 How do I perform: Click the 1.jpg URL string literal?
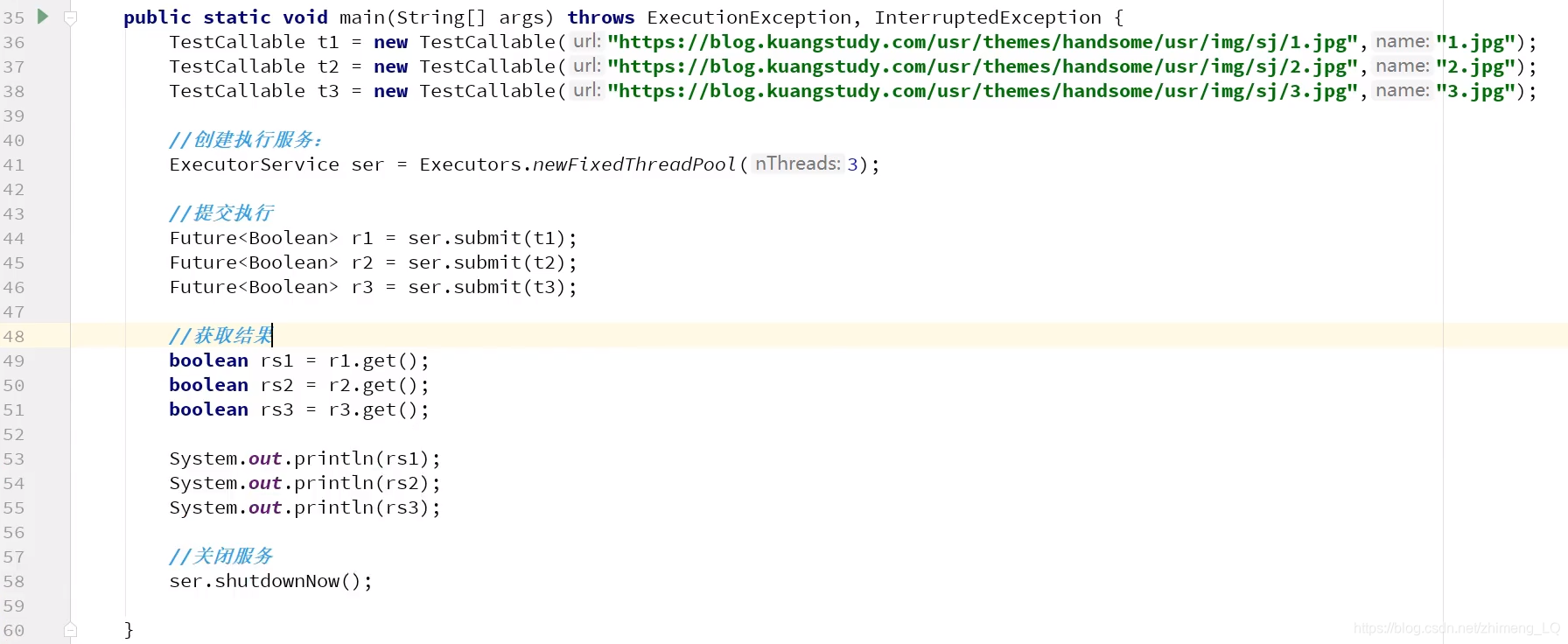pyautogui.click(x=983, y=42)
